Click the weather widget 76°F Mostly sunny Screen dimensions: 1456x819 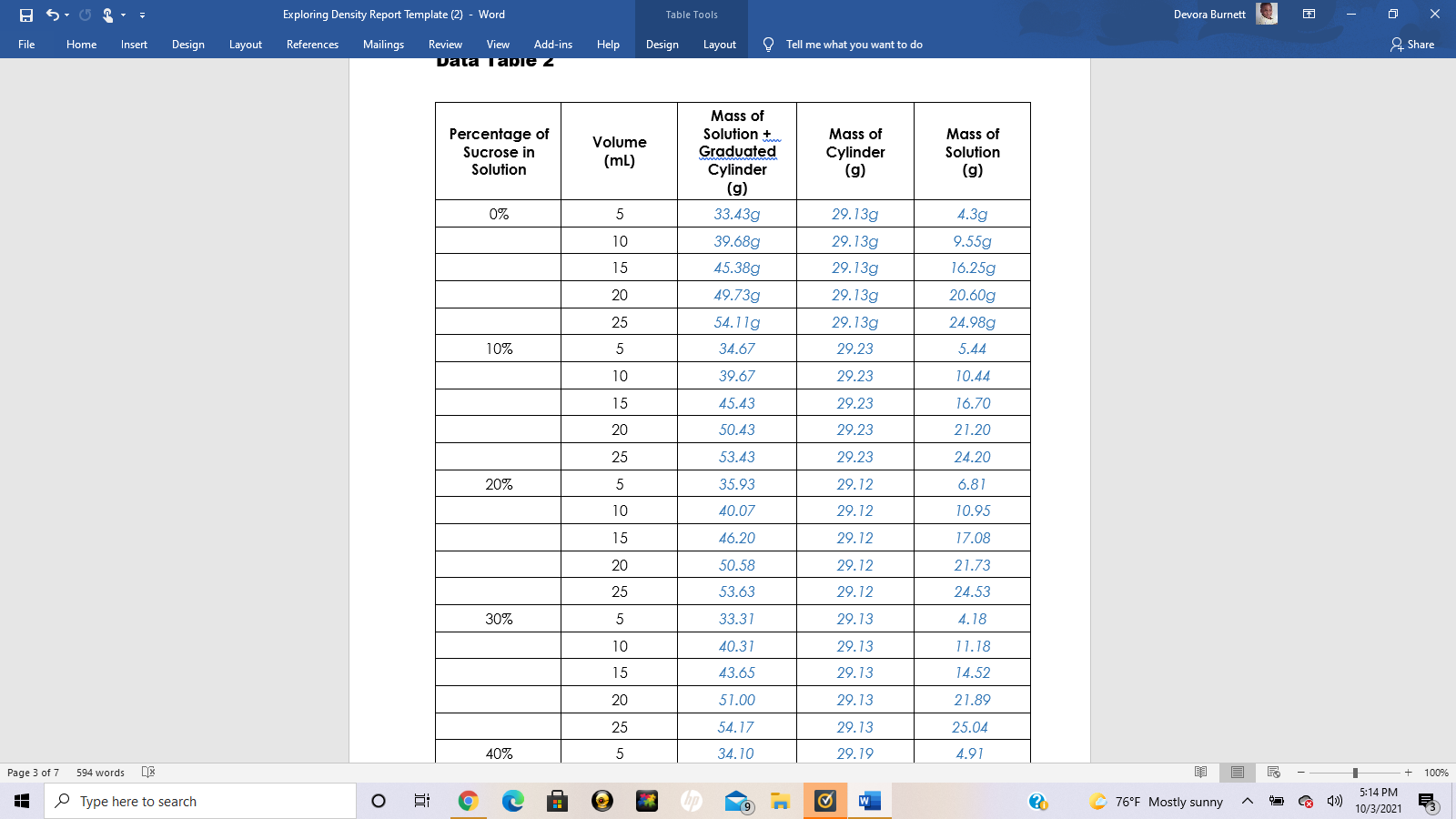point(1157,801)
